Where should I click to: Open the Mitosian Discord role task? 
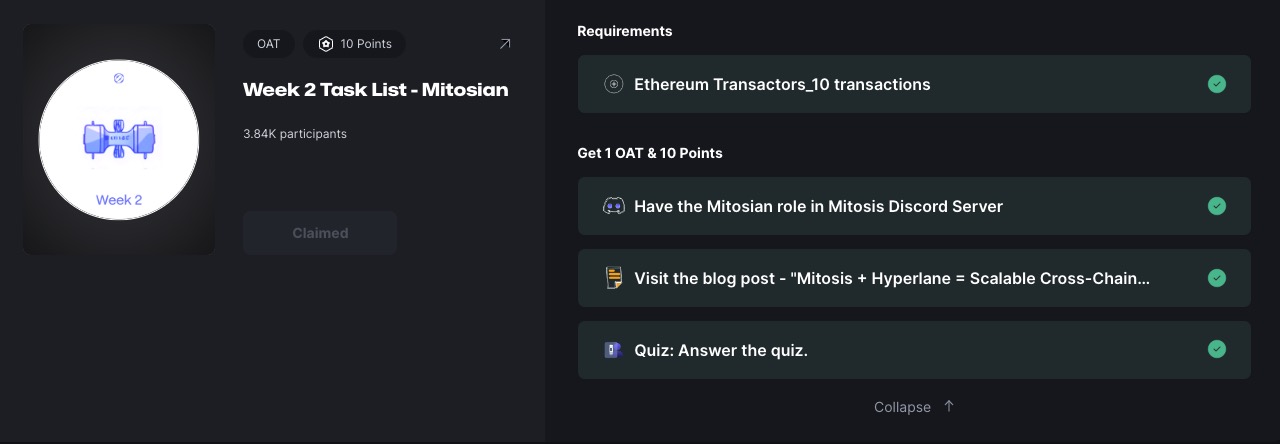[818, 206]
